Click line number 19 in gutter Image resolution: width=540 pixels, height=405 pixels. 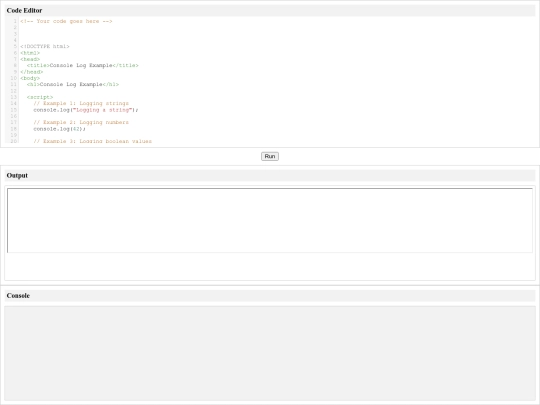(14, 135)
